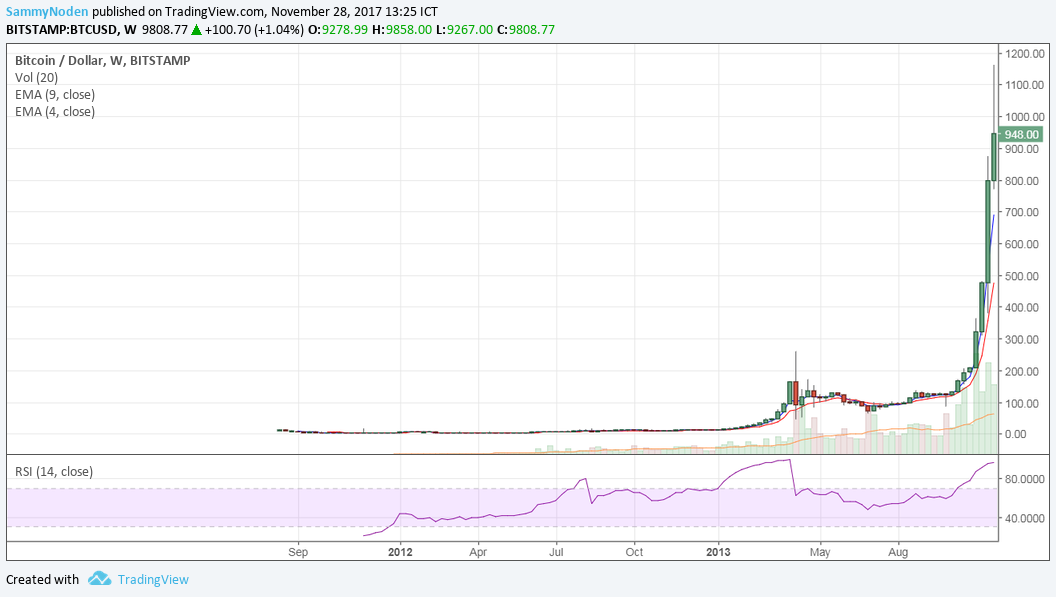Click the Apr time axis label
Viewport: 1056px width, 597px height.
coord(478,552)
